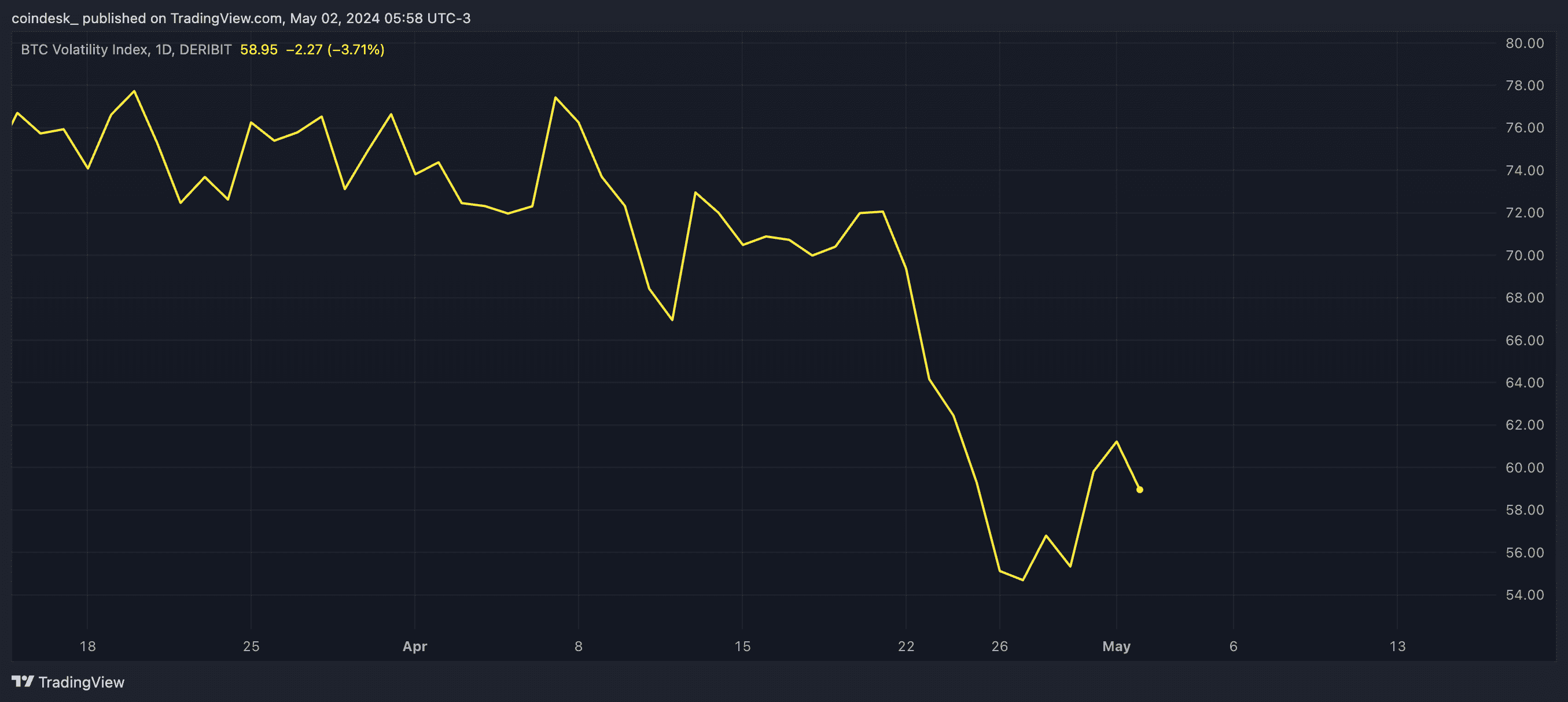Click the 70.00 price axis label

(1525, 256)
